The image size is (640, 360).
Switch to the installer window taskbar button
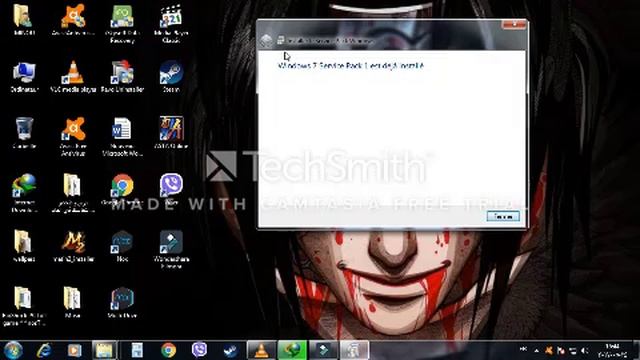point(354,350)
